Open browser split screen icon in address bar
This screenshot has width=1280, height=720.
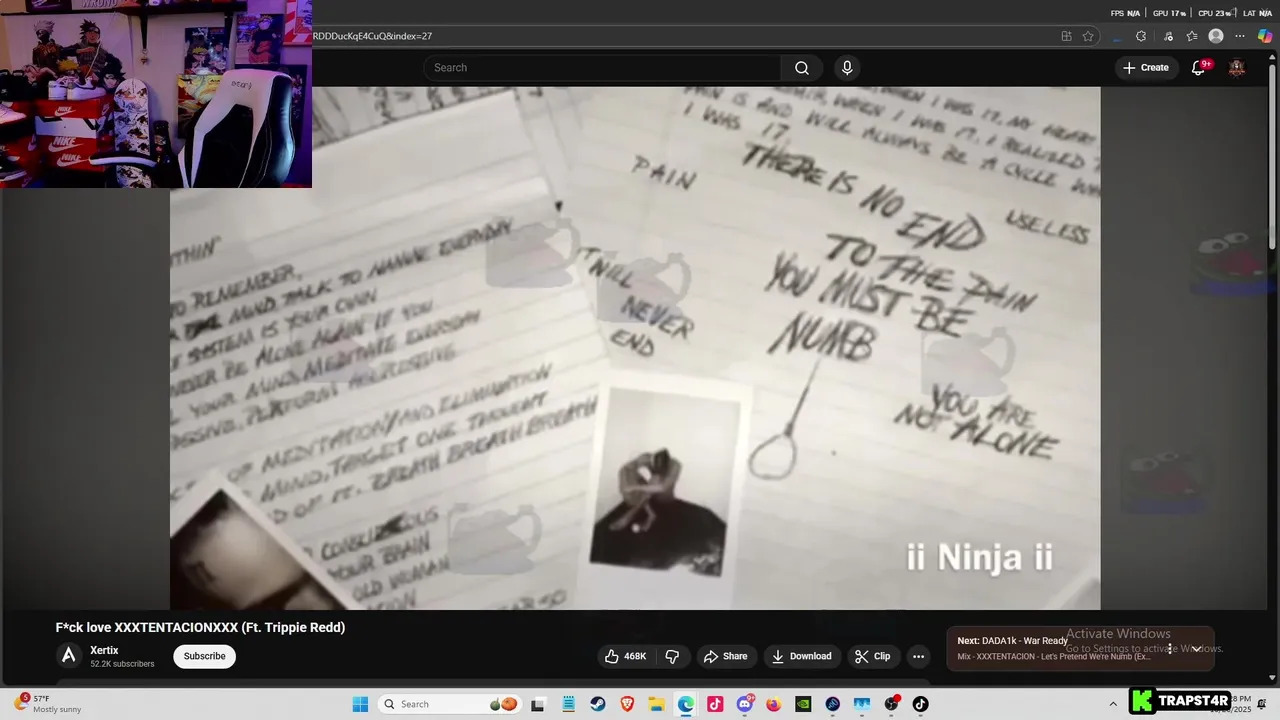[1066, 36]
